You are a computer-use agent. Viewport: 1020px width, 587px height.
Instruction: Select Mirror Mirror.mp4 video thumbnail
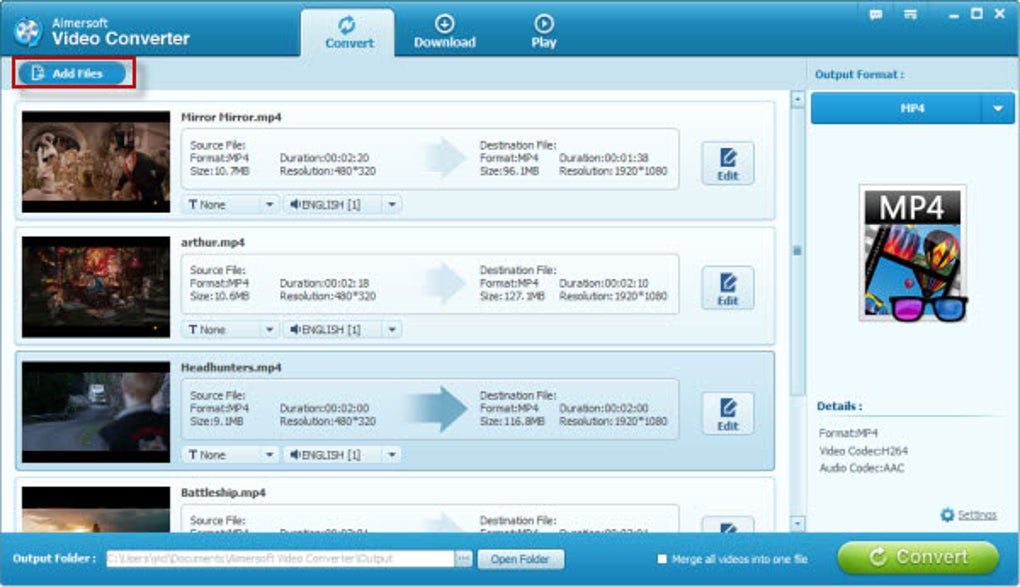pyautogui.click(x=96, y=161)
